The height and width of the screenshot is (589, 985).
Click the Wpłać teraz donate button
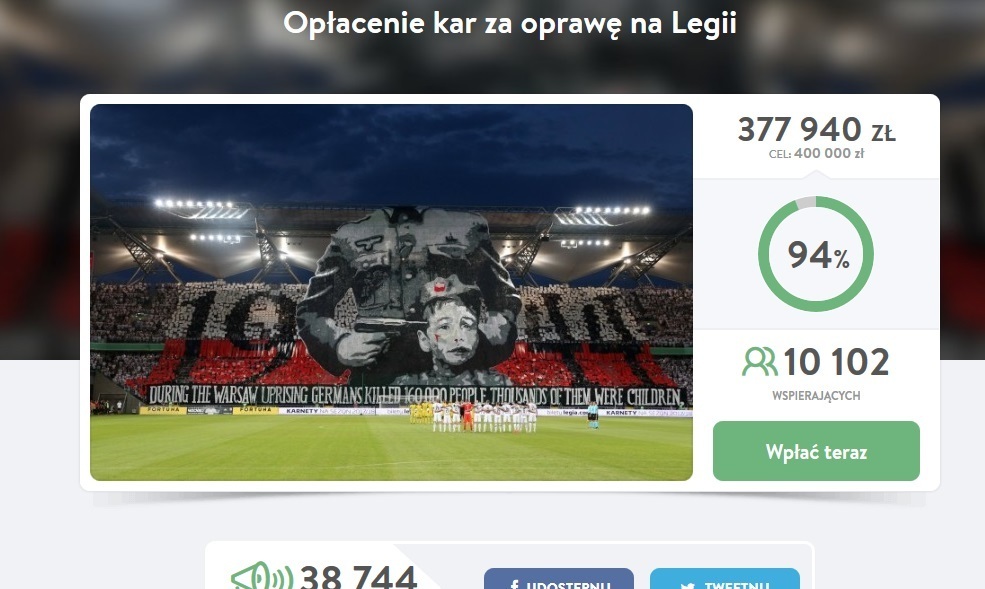816,451
